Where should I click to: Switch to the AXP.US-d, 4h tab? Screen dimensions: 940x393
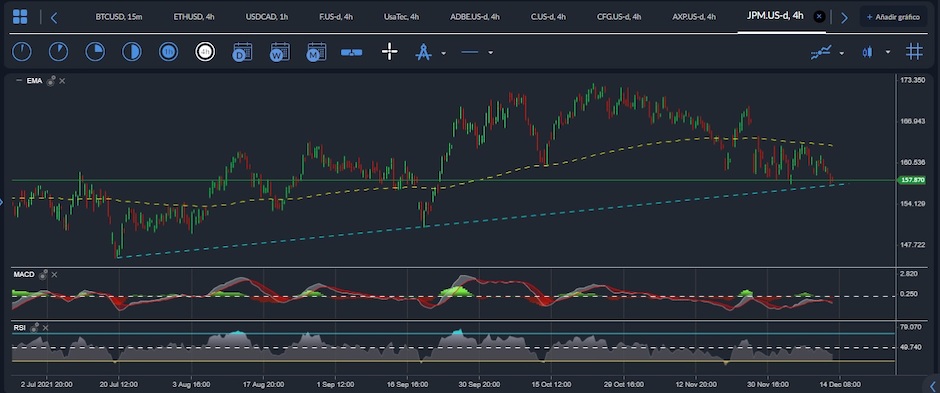(x=694, y=17)
